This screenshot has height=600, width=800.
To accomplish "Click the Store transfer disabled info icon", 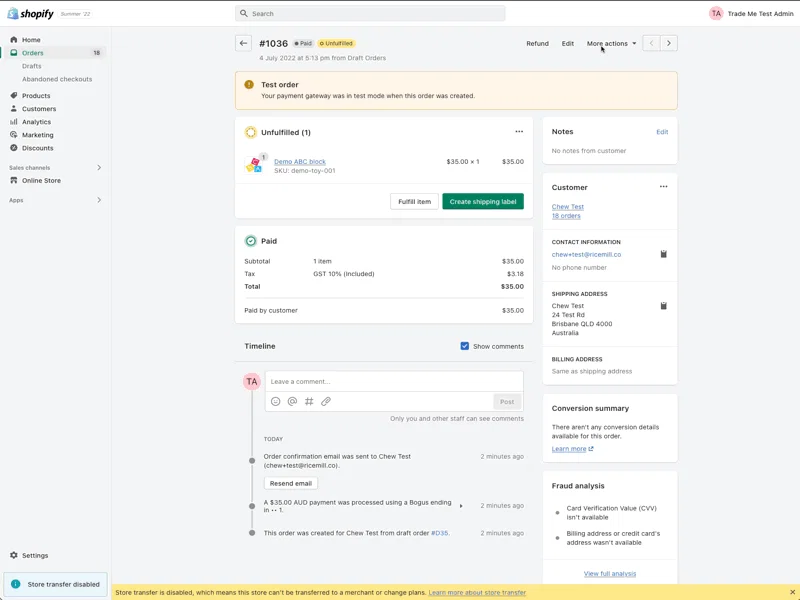I will [16, 584].
